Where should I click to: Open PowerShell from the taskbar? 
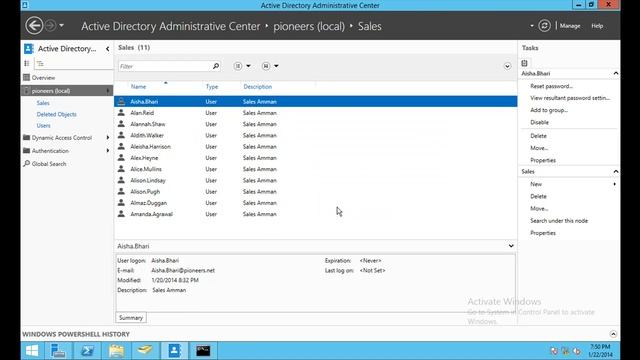coord(87,351)
